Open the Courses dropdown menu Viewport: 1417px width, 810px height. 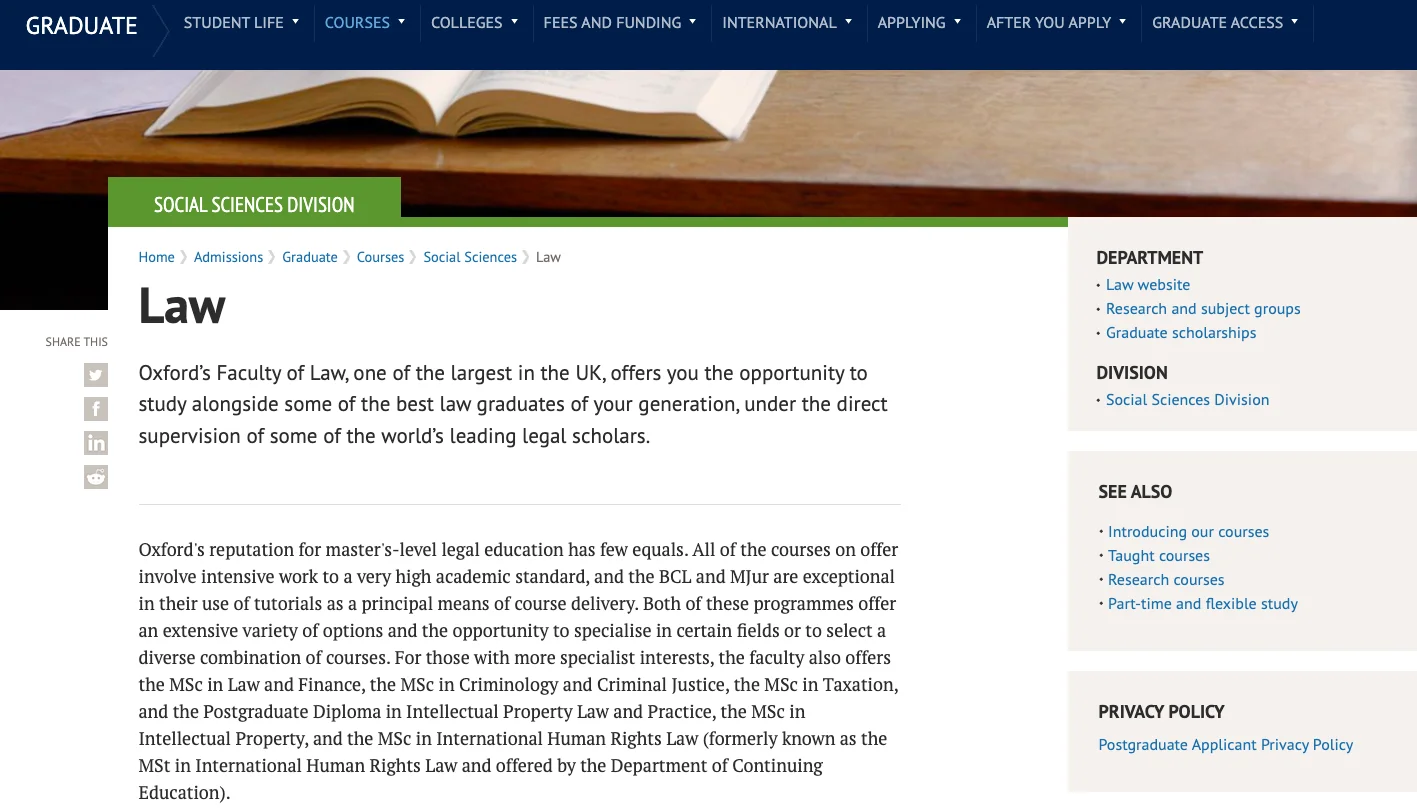tap(365, 22)
